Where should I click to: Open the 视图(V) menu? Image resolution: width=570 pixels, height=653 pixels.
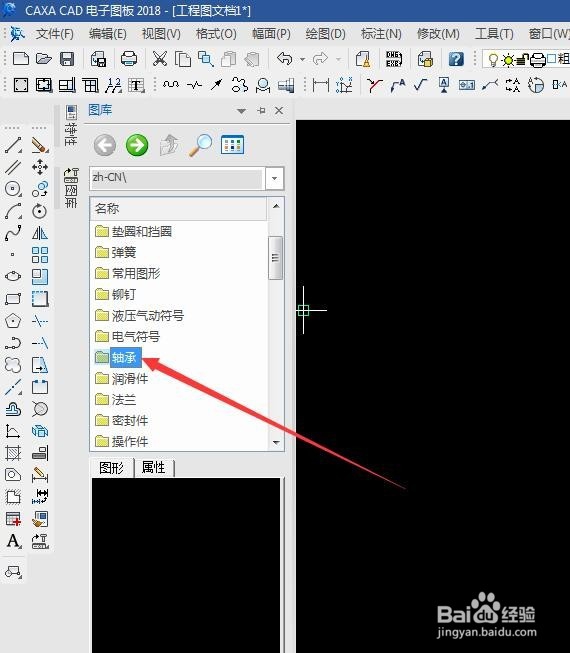coord(161,34)
